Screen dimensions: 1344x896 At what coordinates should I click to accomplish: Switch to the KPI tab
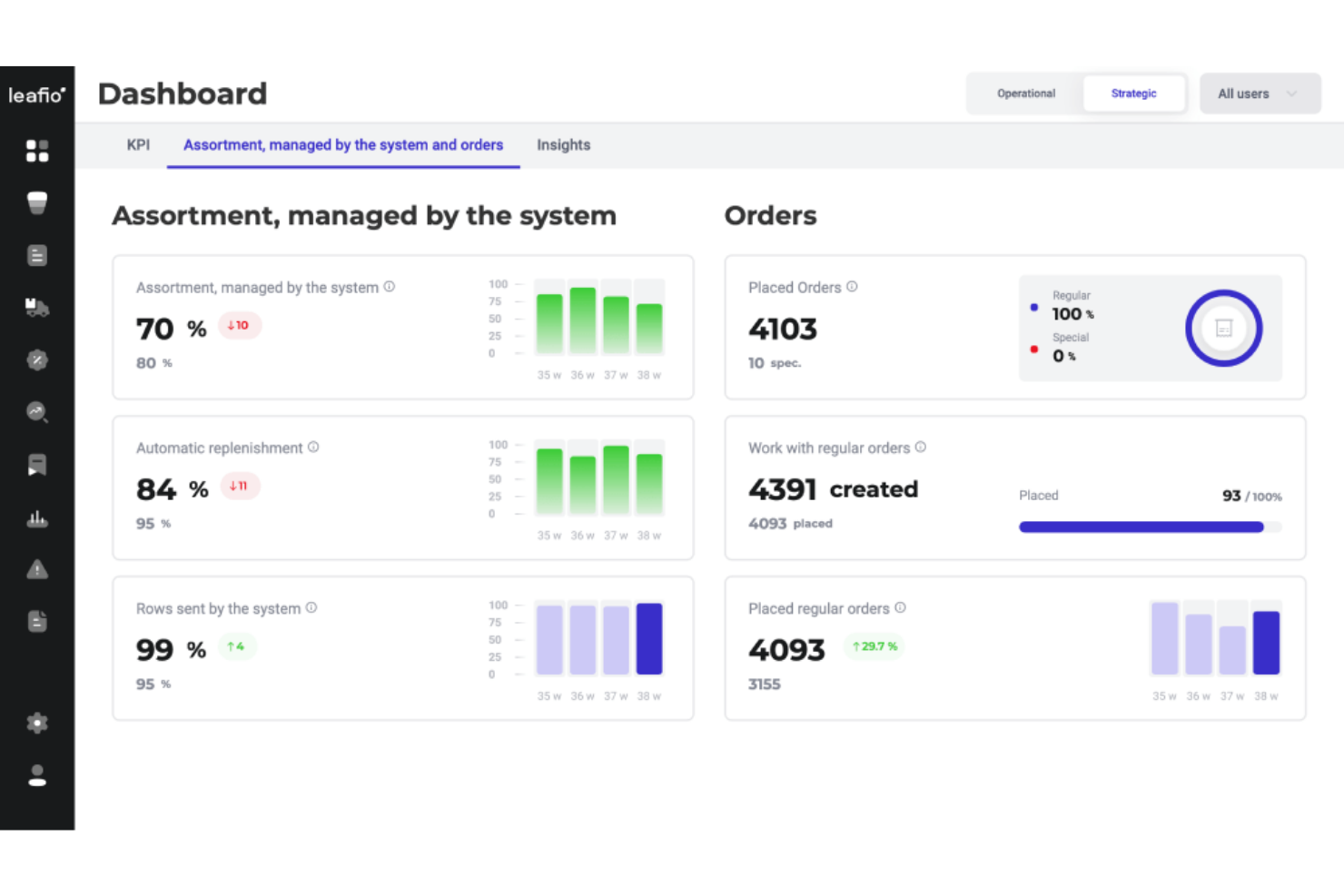coord(138,145)
